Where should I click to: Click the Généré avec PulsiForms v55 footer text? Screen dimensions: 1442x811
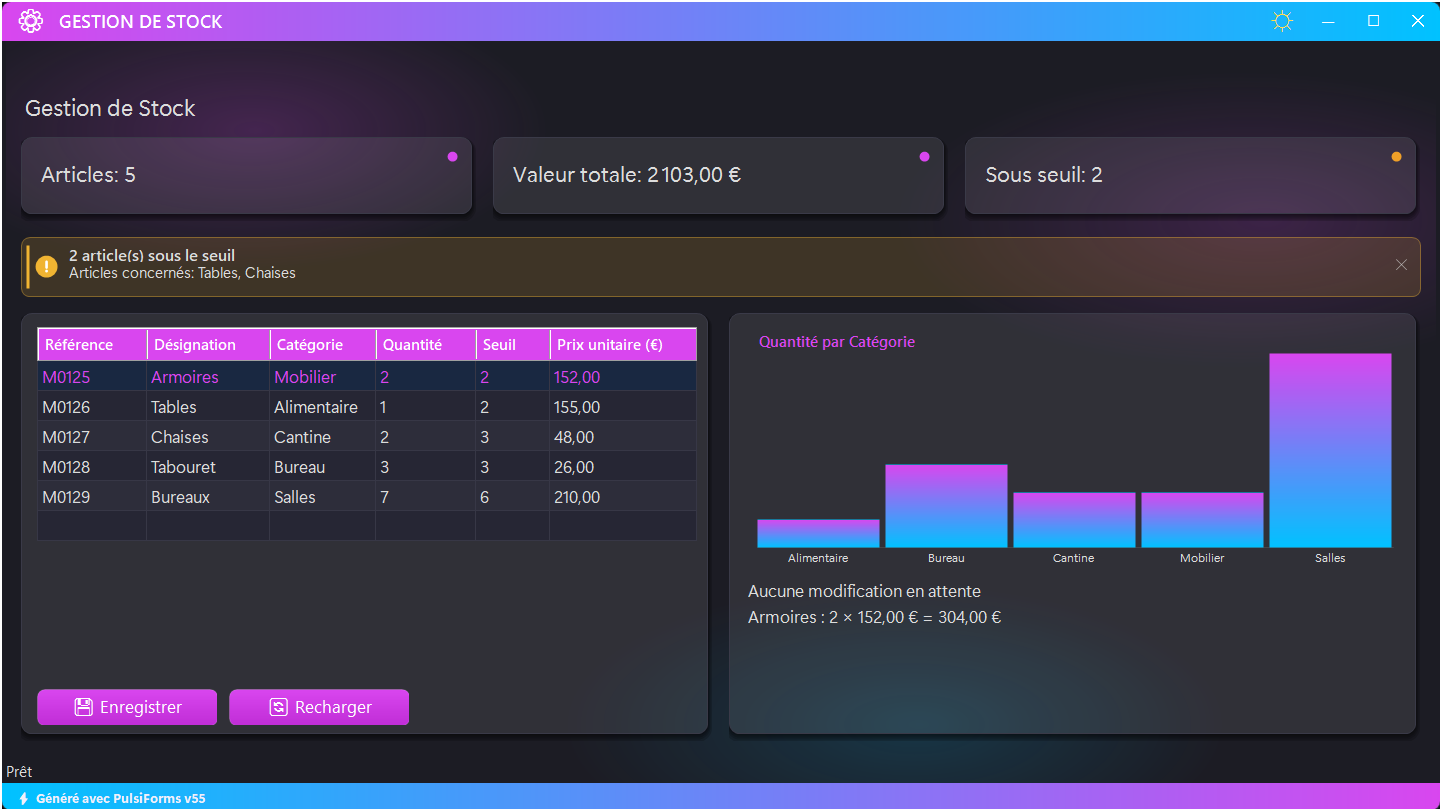click(x=121, y=799)
